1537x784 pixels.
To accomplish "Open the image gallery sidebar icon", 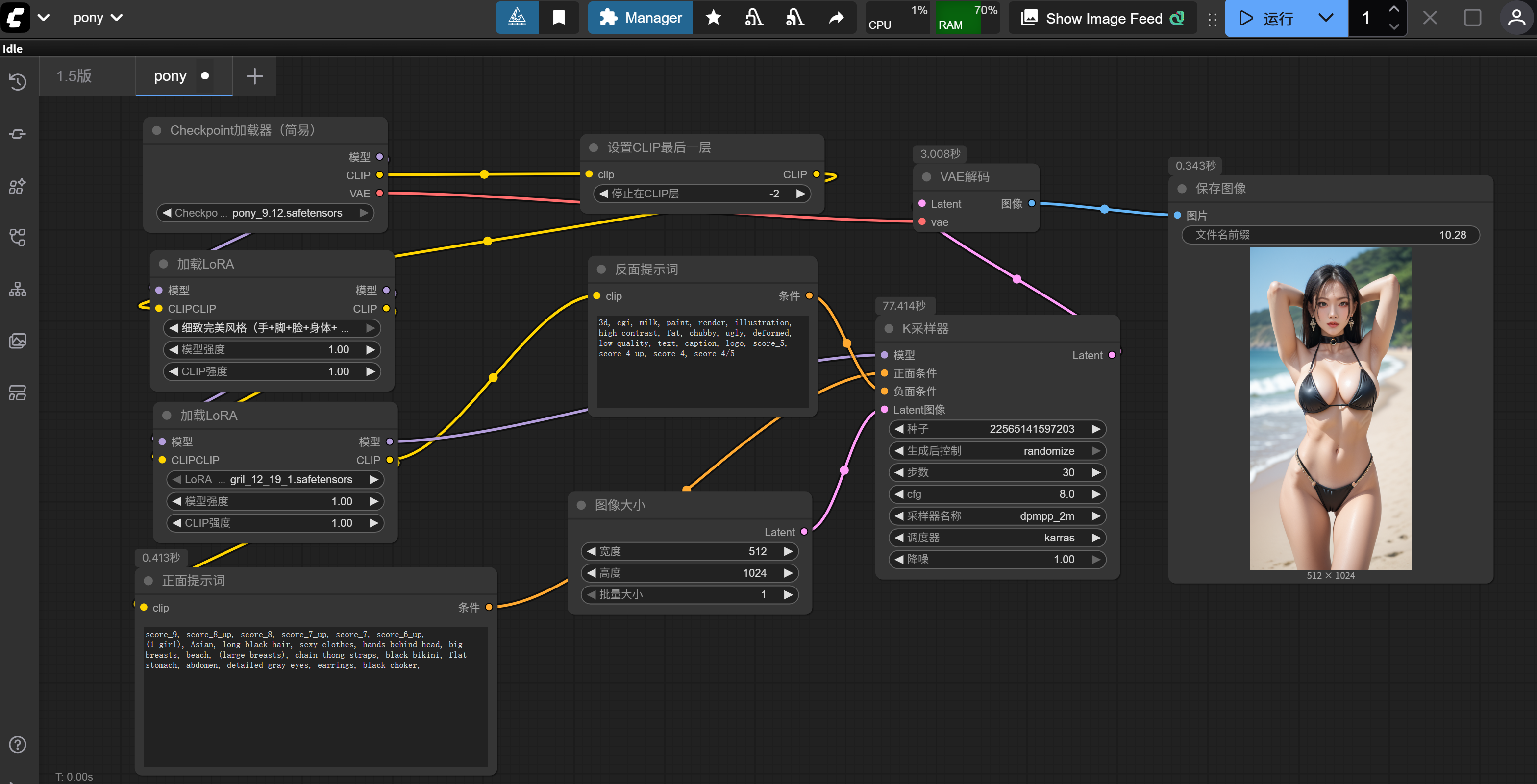I will pyautogui.click(x=17, y=341).
